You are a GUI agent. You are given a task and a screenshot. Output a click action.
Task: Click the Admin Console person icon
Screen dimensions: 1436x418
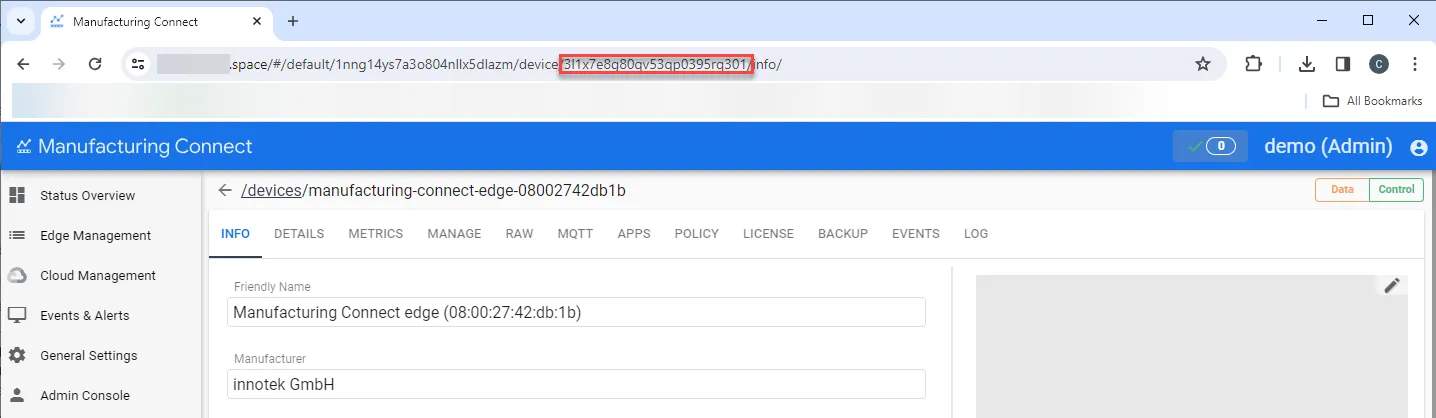pyautogui.click(x=17, y=395)
